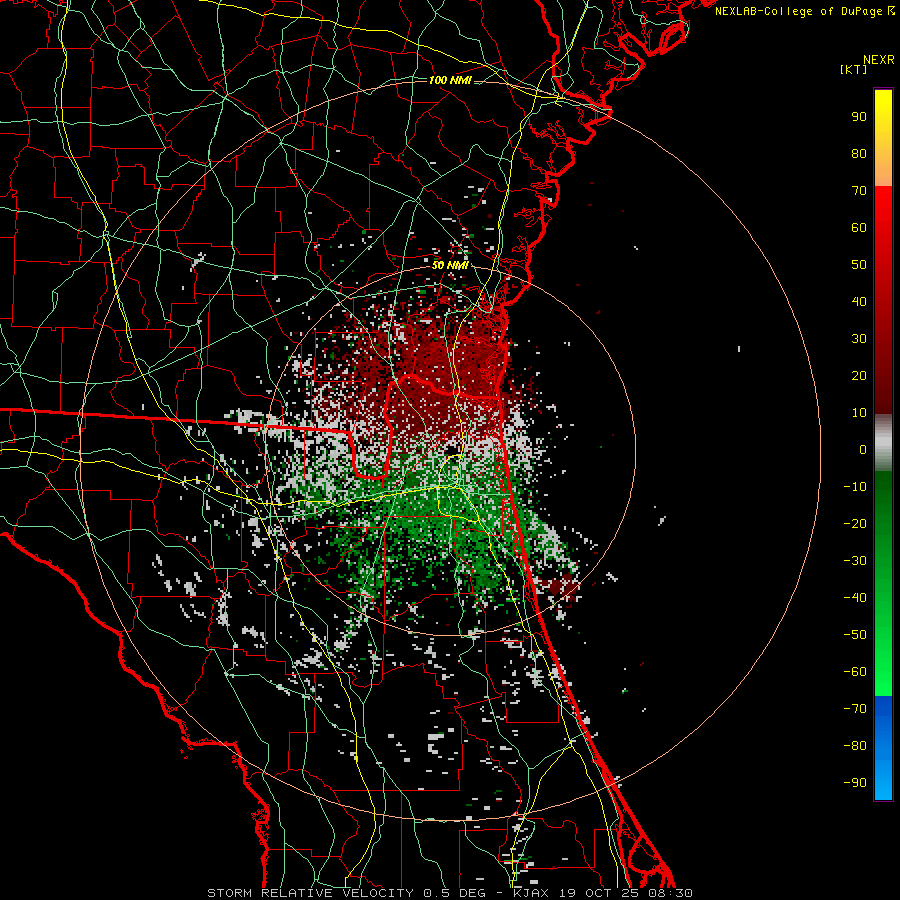Viewport: 900px width, 900px height.
Task: Click the 30 value on the velocity scale
Action: [859, 339]
